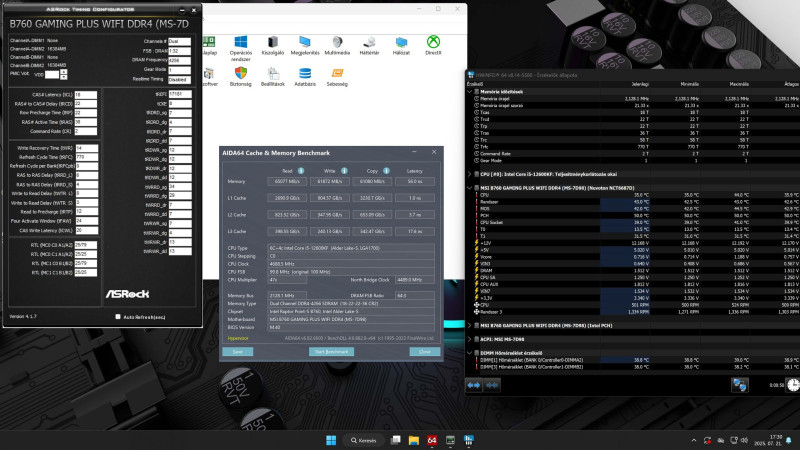This screenshot has width=800, height=450.
Task: Click volume icon in system tray
Action: pos(744,440)
